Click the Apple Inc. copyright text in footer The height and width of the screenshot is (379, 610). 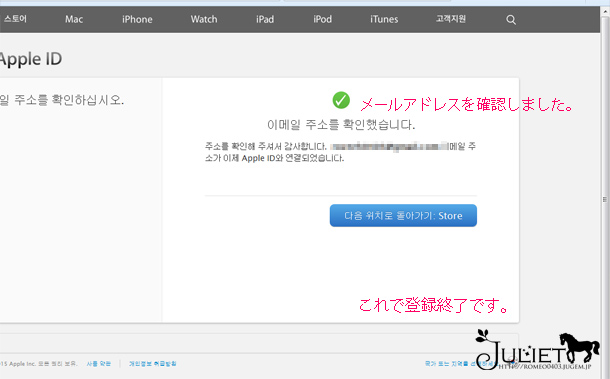click(x=39, y=363)
